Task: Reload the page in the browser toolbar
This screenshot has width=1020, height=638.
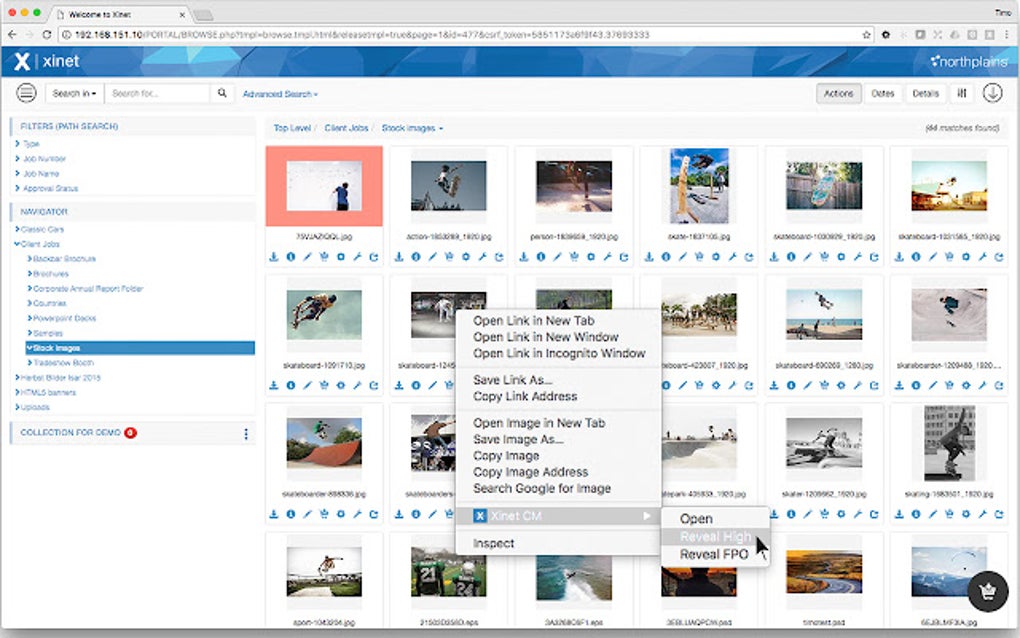Action: (46, 34)
